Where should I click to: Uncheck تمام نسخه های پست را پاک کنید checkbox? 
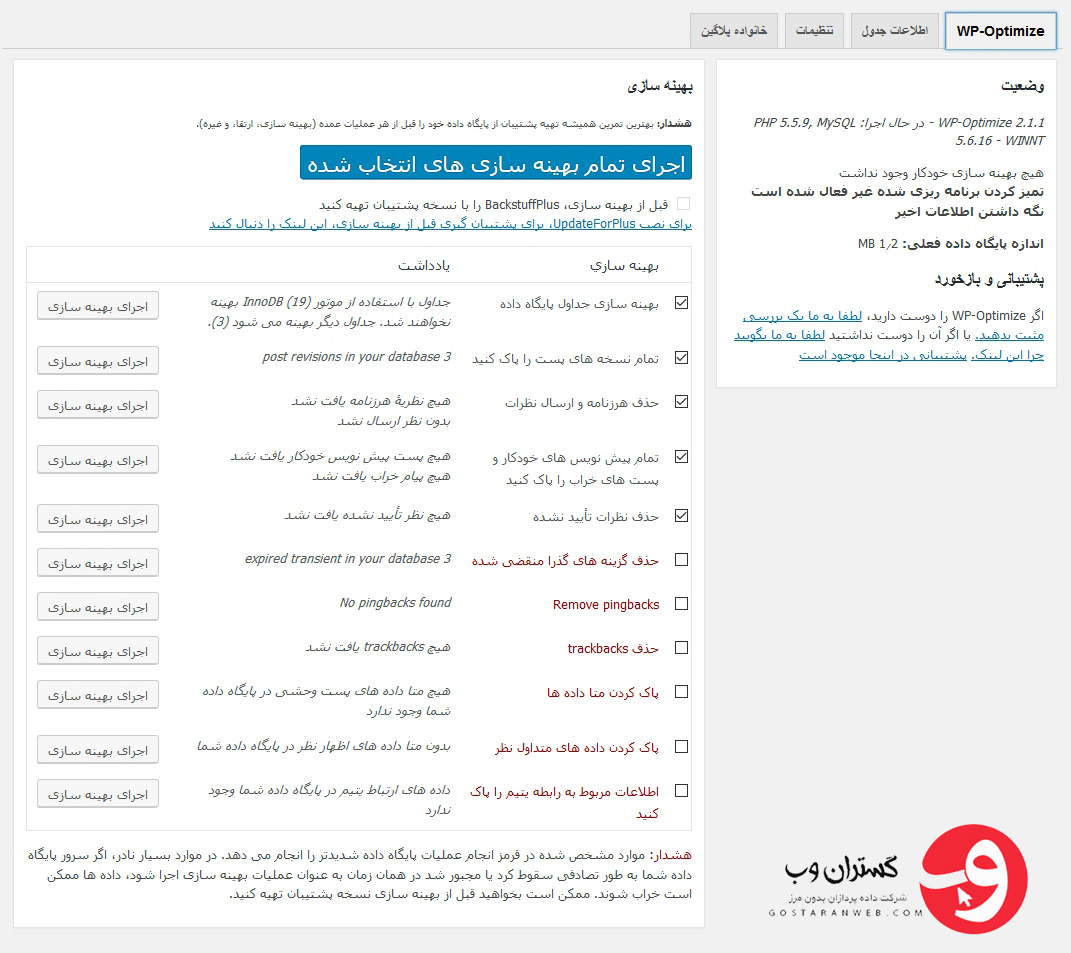(681, 357)
